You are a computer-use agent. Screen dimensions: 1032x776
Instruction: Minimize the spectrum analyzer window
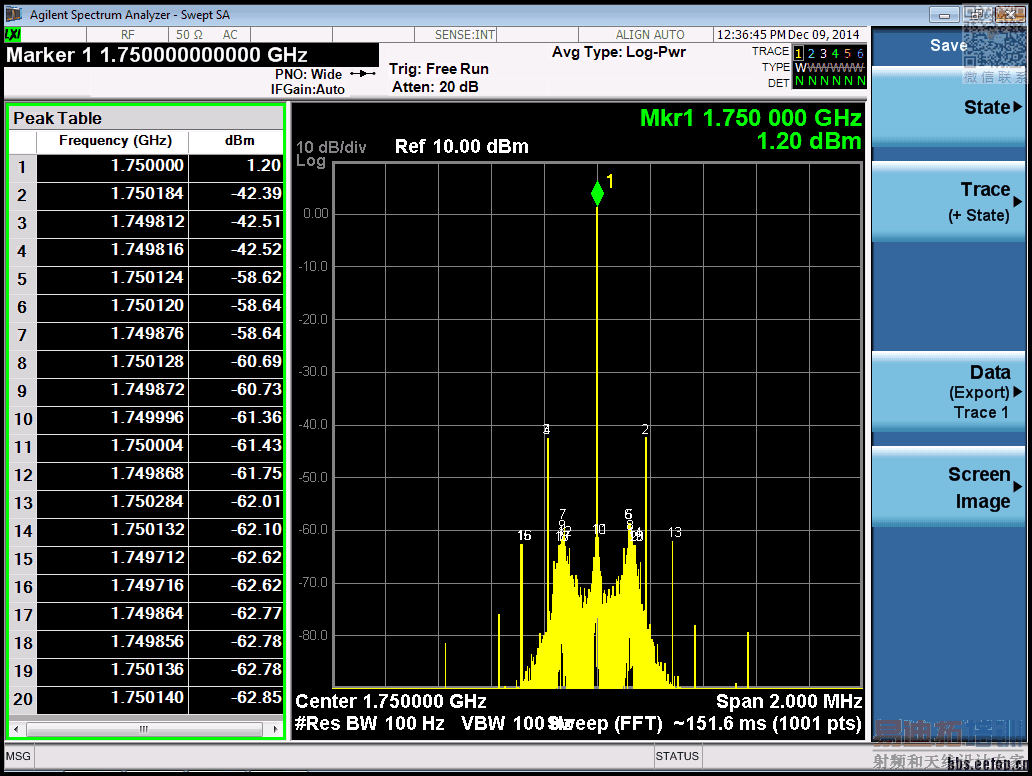coord(944,14)
